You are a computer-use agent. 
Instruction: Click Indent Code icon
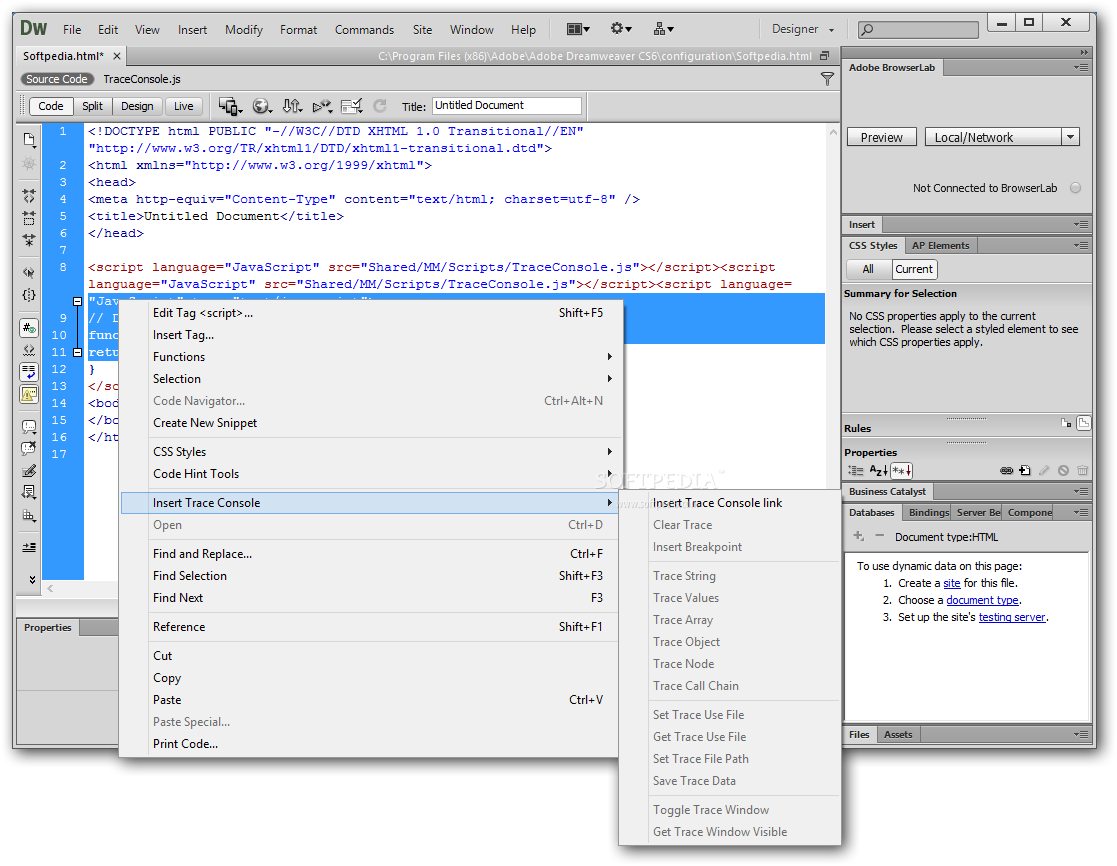coord(28,547)
